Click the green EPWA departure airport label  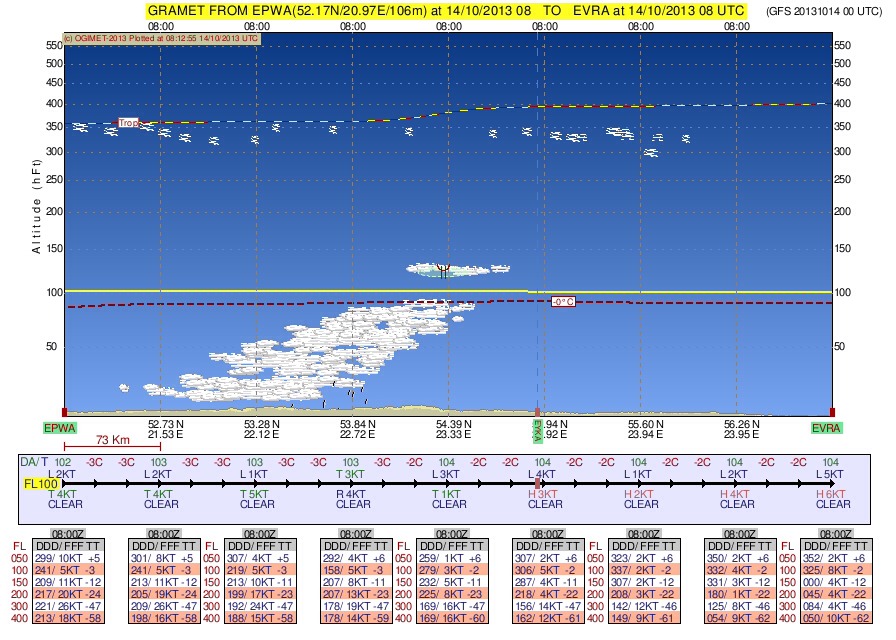click(59, 427)
